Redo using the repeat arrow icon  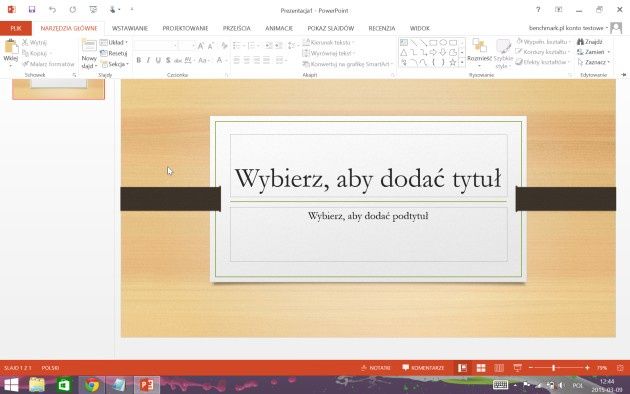[73, 10]
